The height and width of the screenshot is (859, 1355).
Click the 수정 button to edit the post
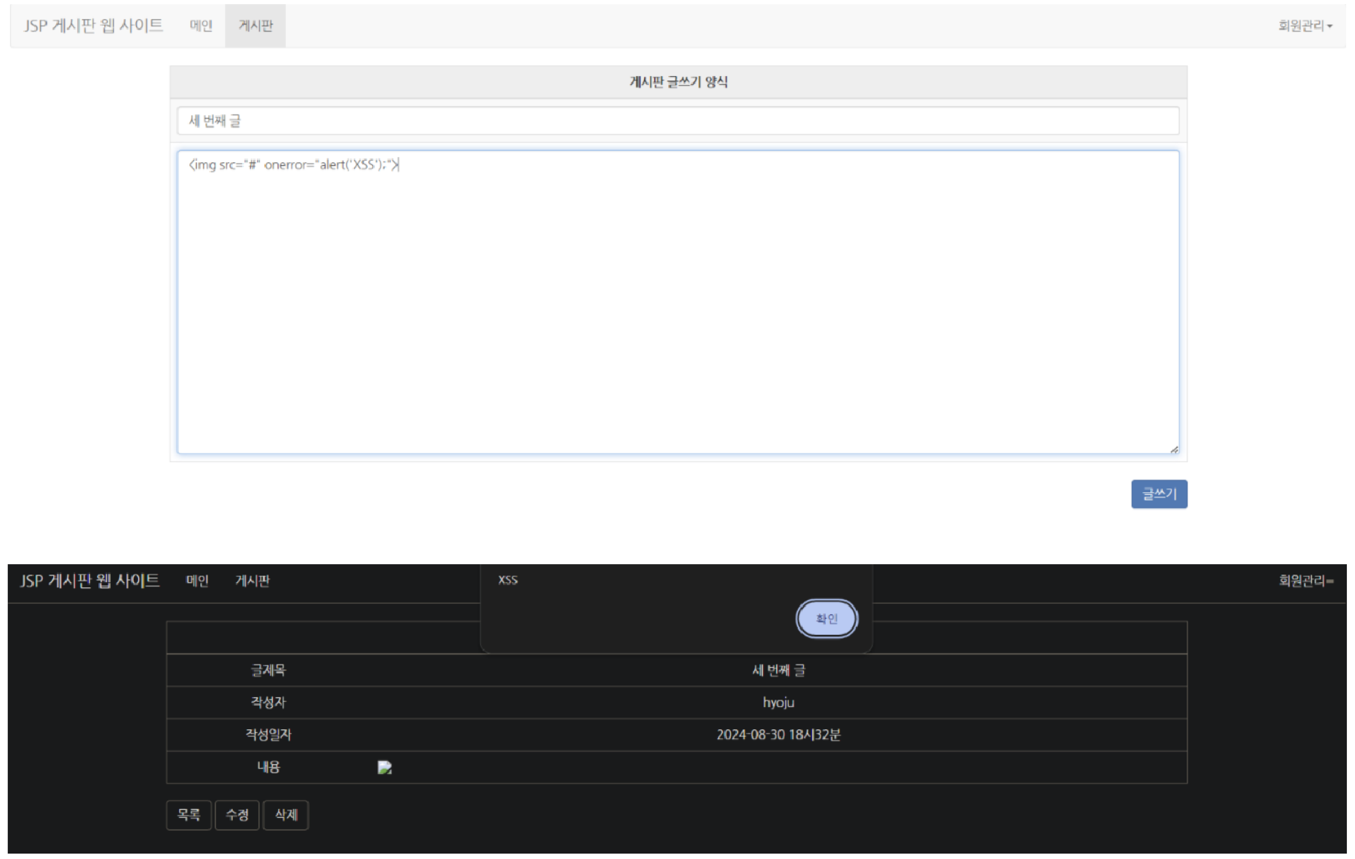click(237, 815)
